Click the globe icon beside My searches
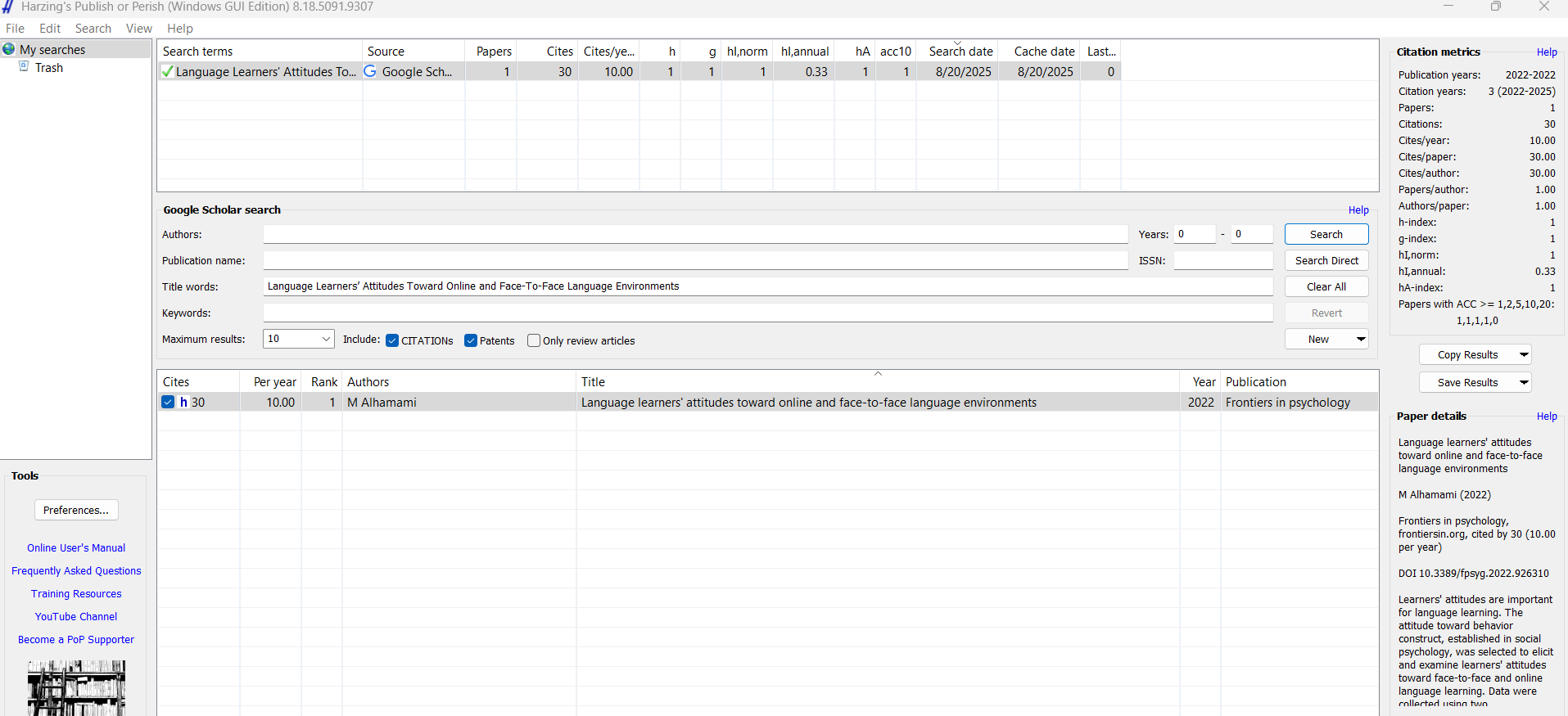 (x=9, y=49)
